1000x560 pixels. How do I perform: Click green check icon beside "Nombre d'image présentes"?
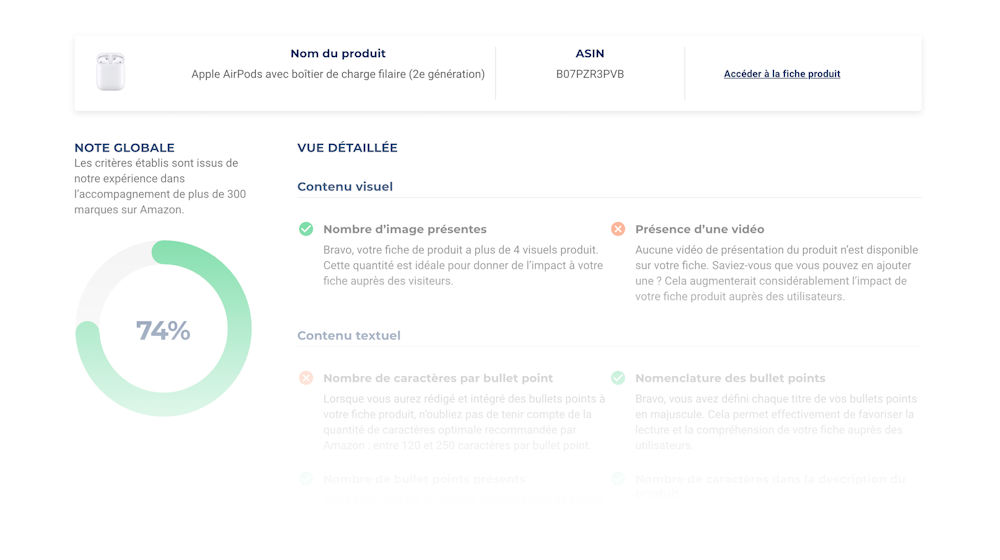click(306, 229)
